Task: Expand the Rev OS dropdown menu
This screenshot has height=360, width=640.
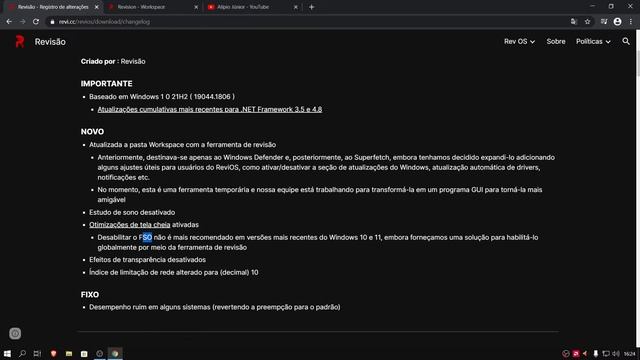Action: click(519, 42)
